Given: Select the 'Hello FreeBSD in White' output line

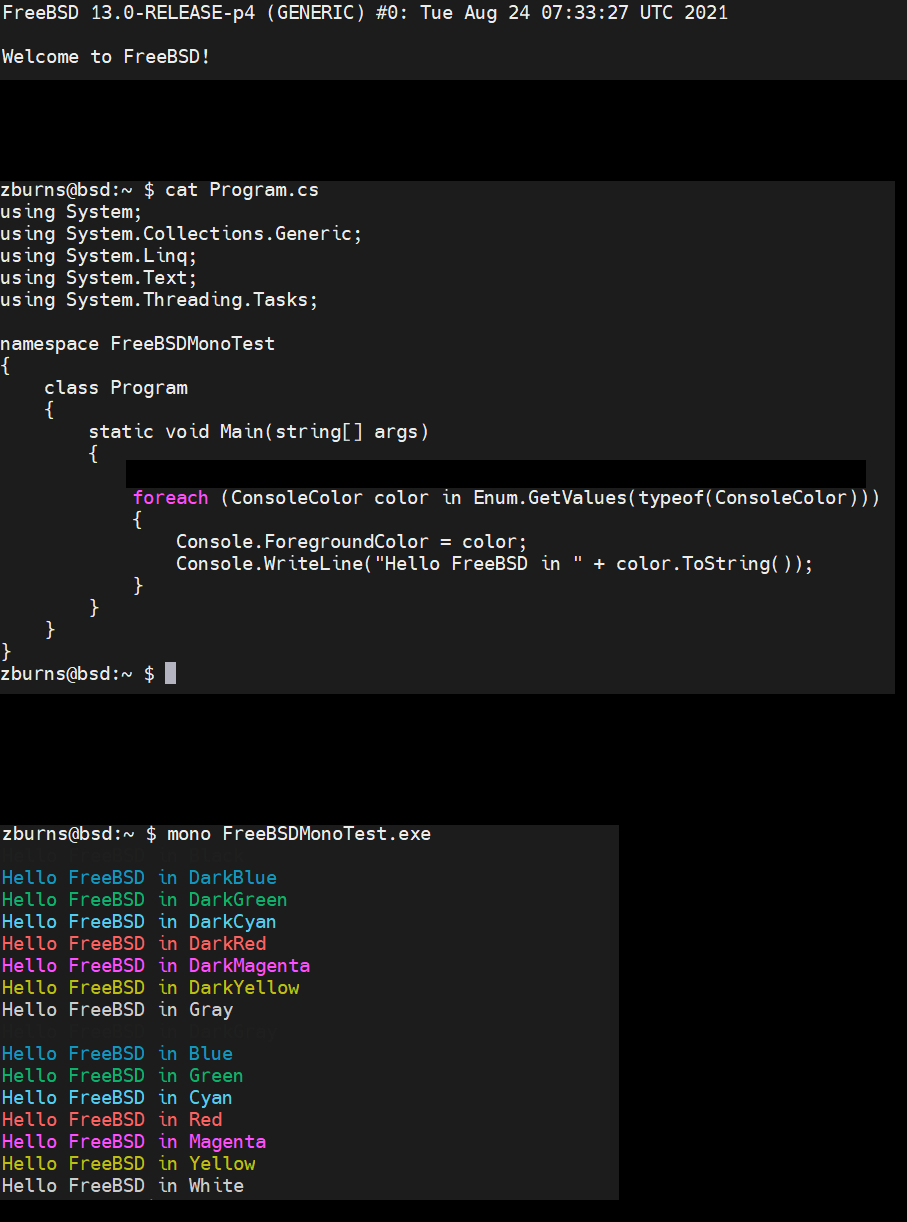Looking at the screenshot, I should click(123, 1186).
